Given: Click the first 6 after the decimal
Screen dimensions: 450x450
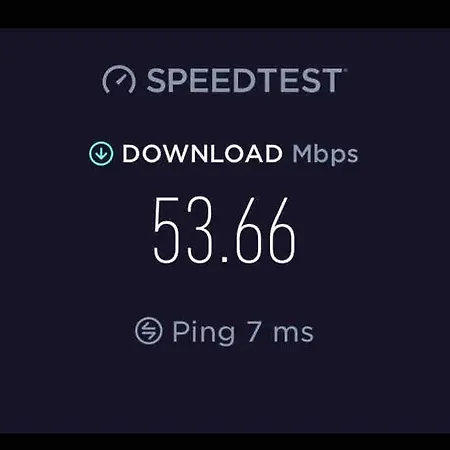Looking at the screenshot, I should tap(248, 230).
